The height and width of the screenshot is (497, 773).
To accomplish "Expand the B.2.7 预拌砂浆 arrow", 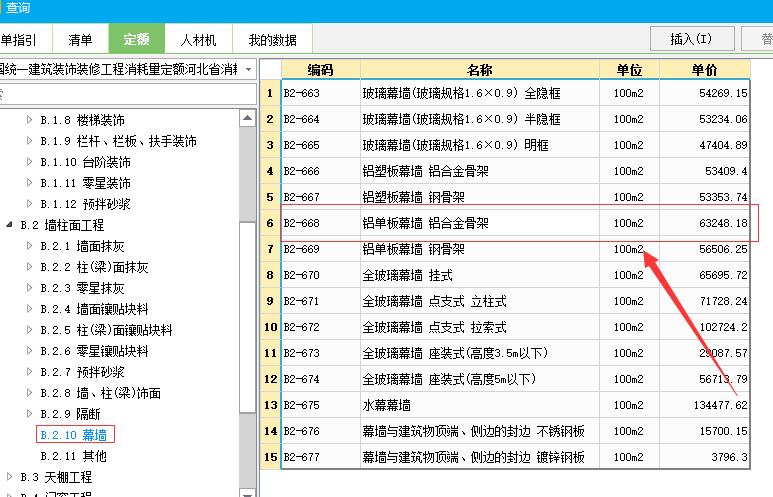I will point(29,371).
